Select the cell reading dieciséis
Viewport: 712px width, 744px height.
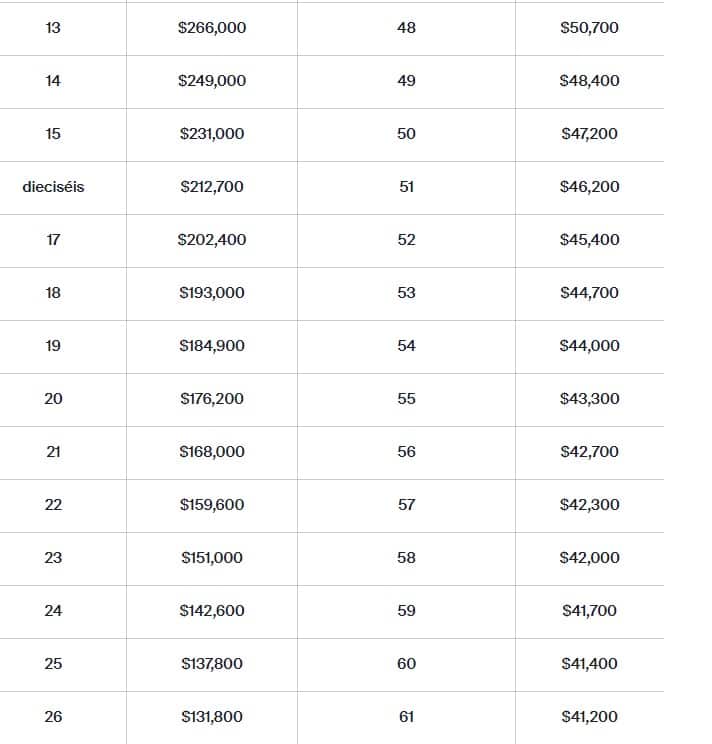(53, 187)
